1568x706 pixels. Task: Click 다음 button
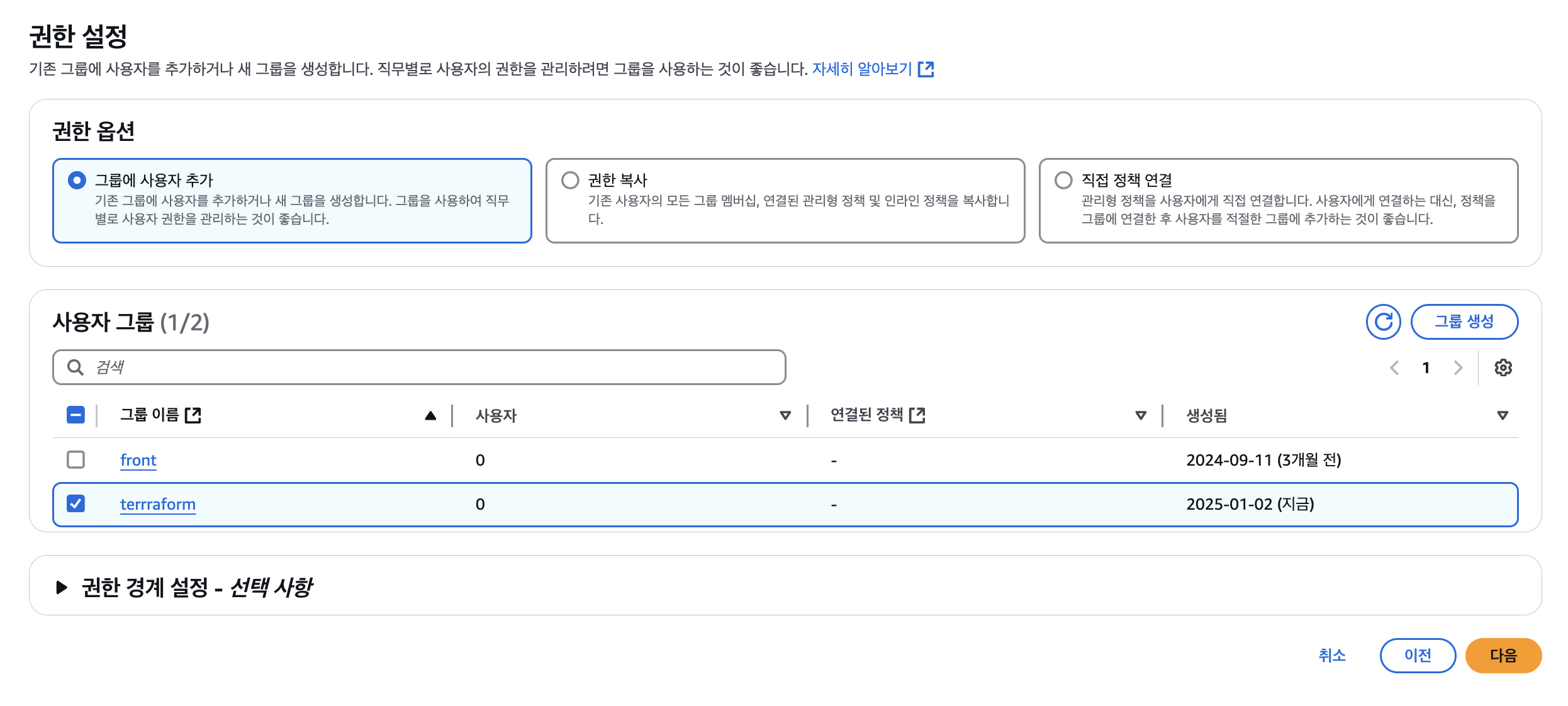(x=1503, y=656)
